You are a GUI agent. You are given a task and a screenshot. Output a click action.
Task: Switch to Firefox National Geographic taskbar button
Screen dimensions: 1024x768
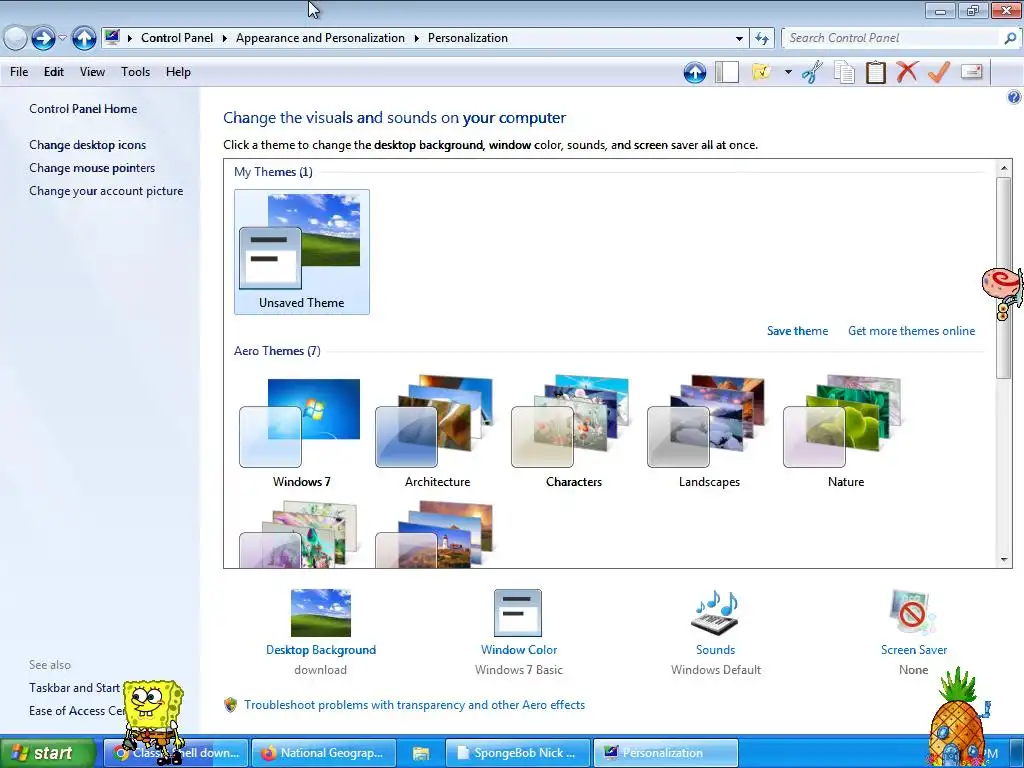point(324,753)
